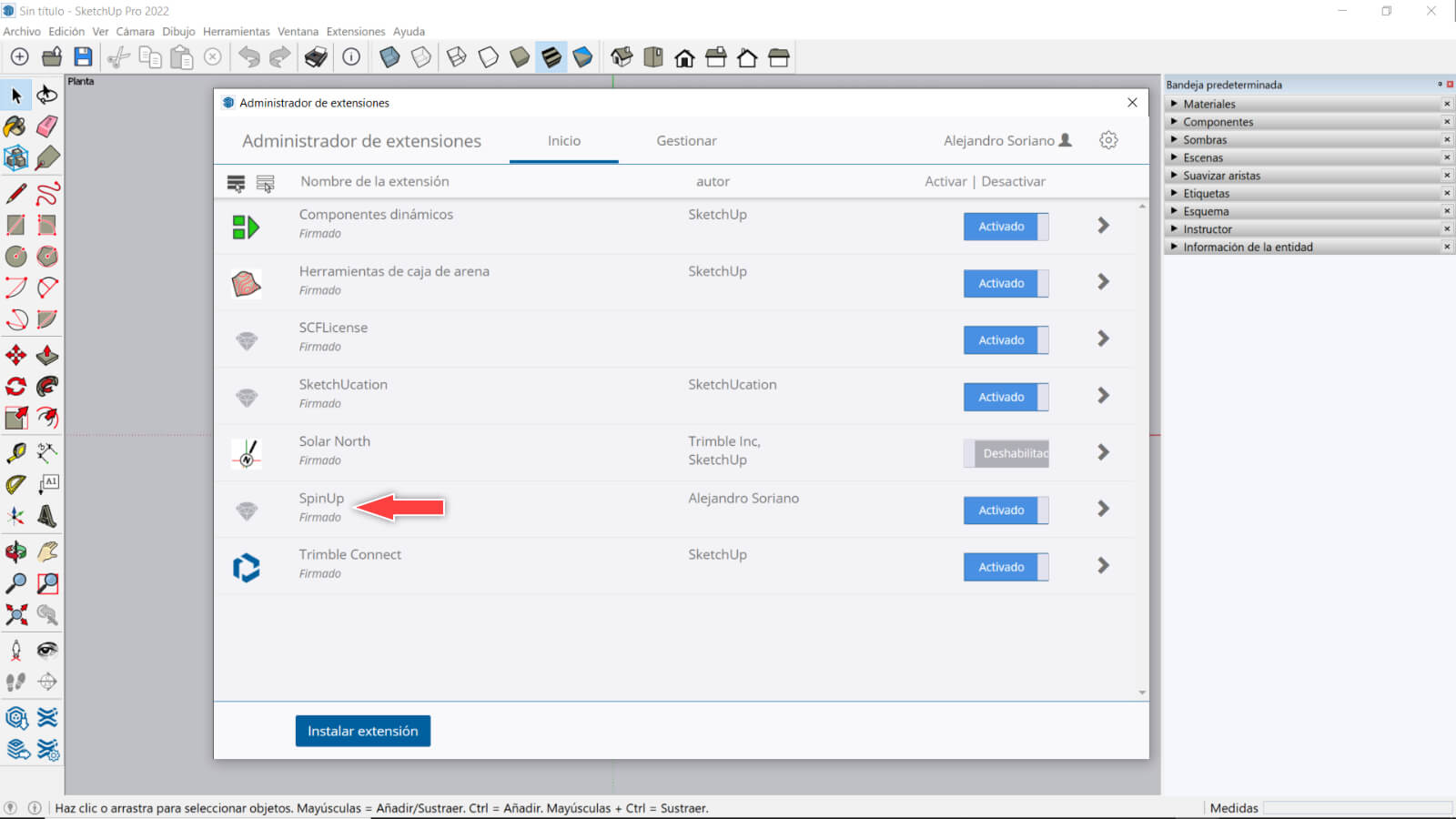The height and width of the screenshot is (819, 1456).
Task: Toggle the SketchUcation extension off
Action: [x=1006, y=397]
